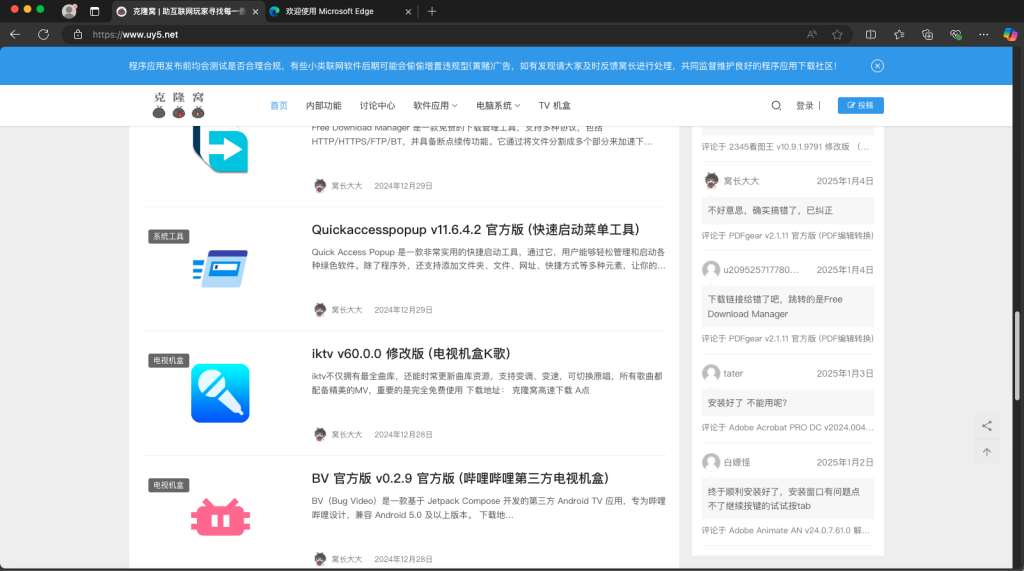
Task: Click the 登录 login link
Action: (x=805, y=105)
